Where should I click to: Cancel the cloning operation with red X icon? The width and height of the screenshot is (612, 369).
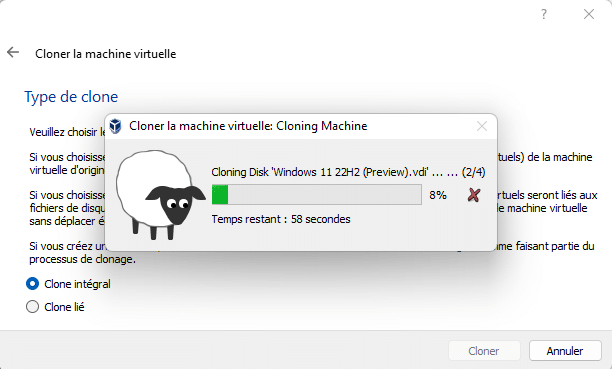(474, 194)
